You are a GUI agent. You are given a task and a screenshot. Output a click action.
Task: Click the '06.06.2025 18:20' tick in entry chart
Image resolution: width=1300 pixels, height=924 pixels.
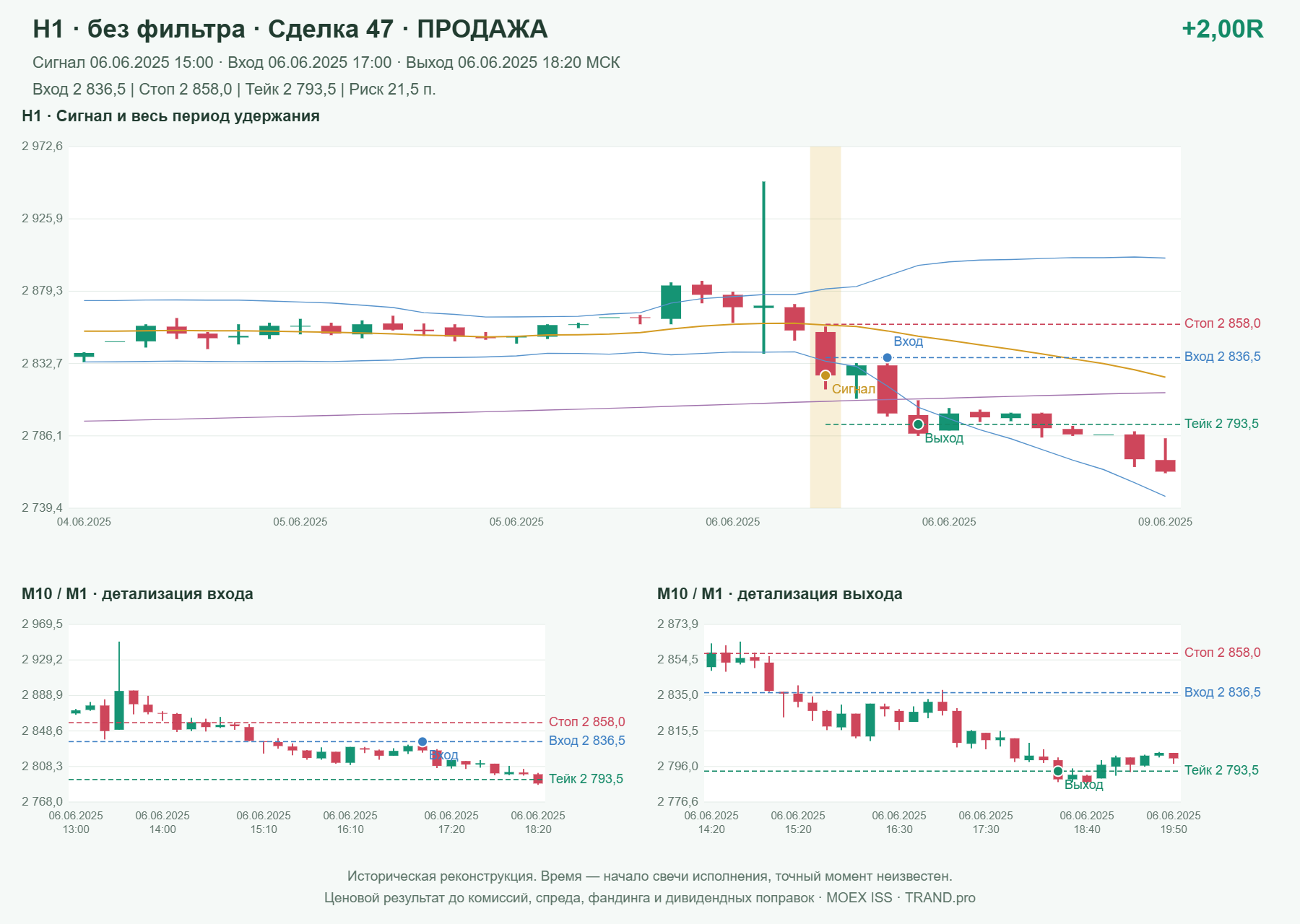[x=538, y=822]
